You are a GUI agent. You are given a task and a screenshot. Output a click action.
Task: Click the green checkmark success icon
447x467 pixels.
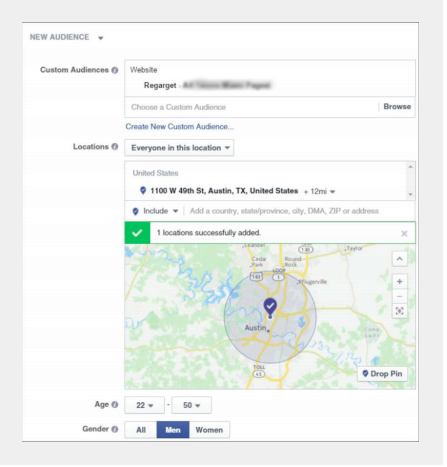(x=137, y=233)
